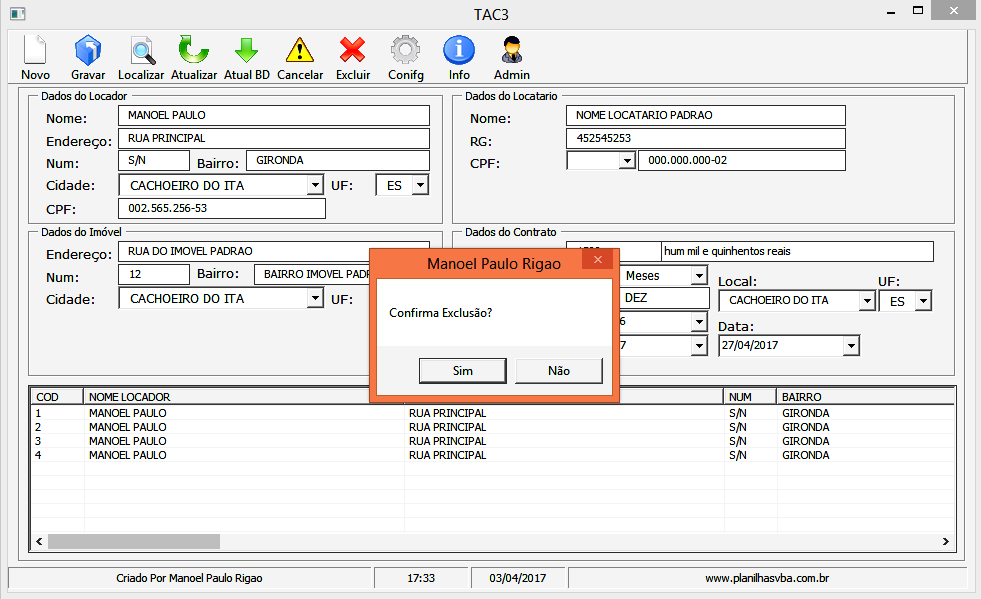Confirm deletion with the Sim button
This screenshot has height=599, width=981.
[462, 371]
